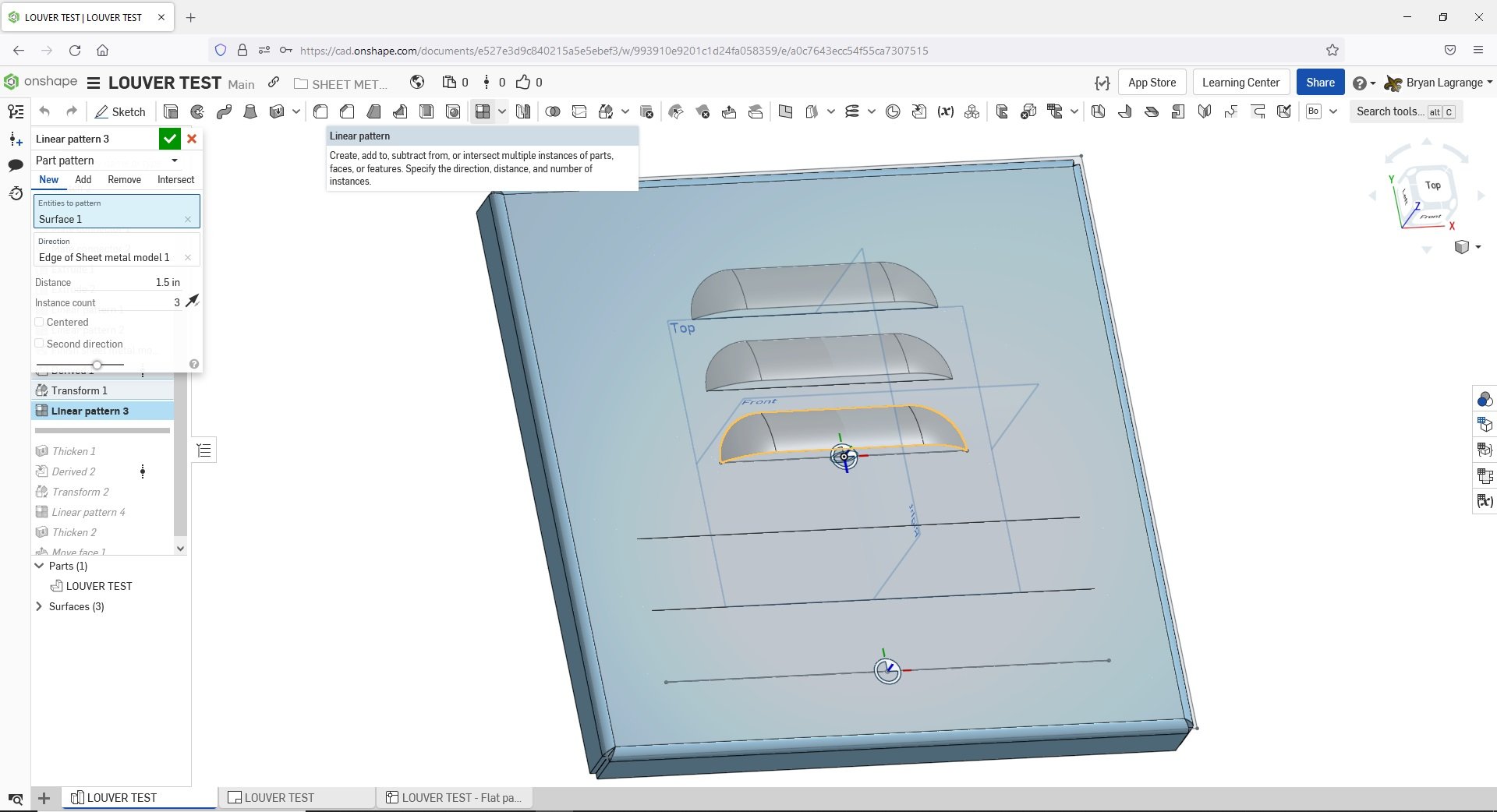Select the Chamfer tool icon
The height and width of the screenshot is (812, 1497).
(x=347, y=111)
